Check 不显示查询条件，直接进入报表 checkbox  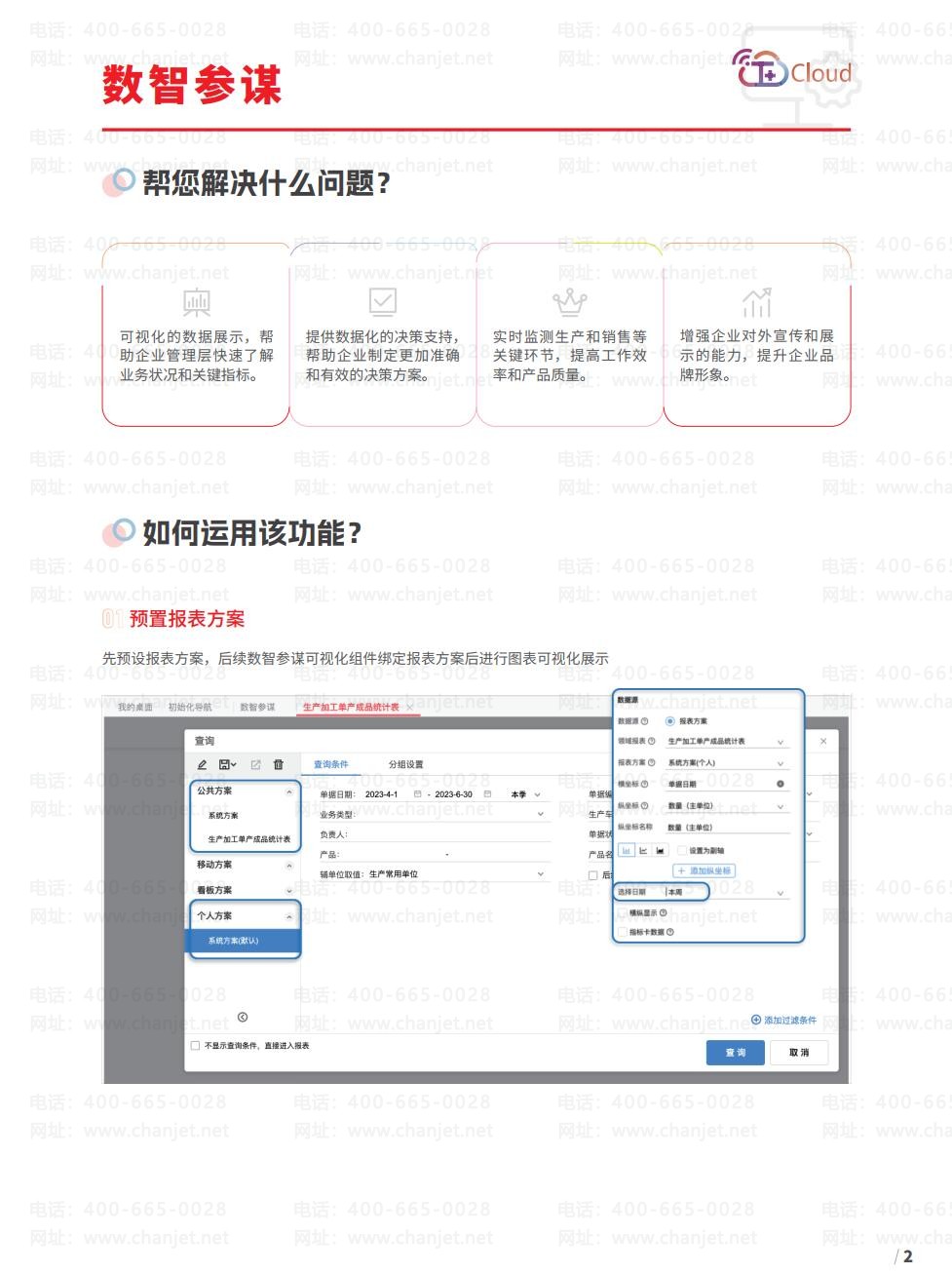point(196,1045)
